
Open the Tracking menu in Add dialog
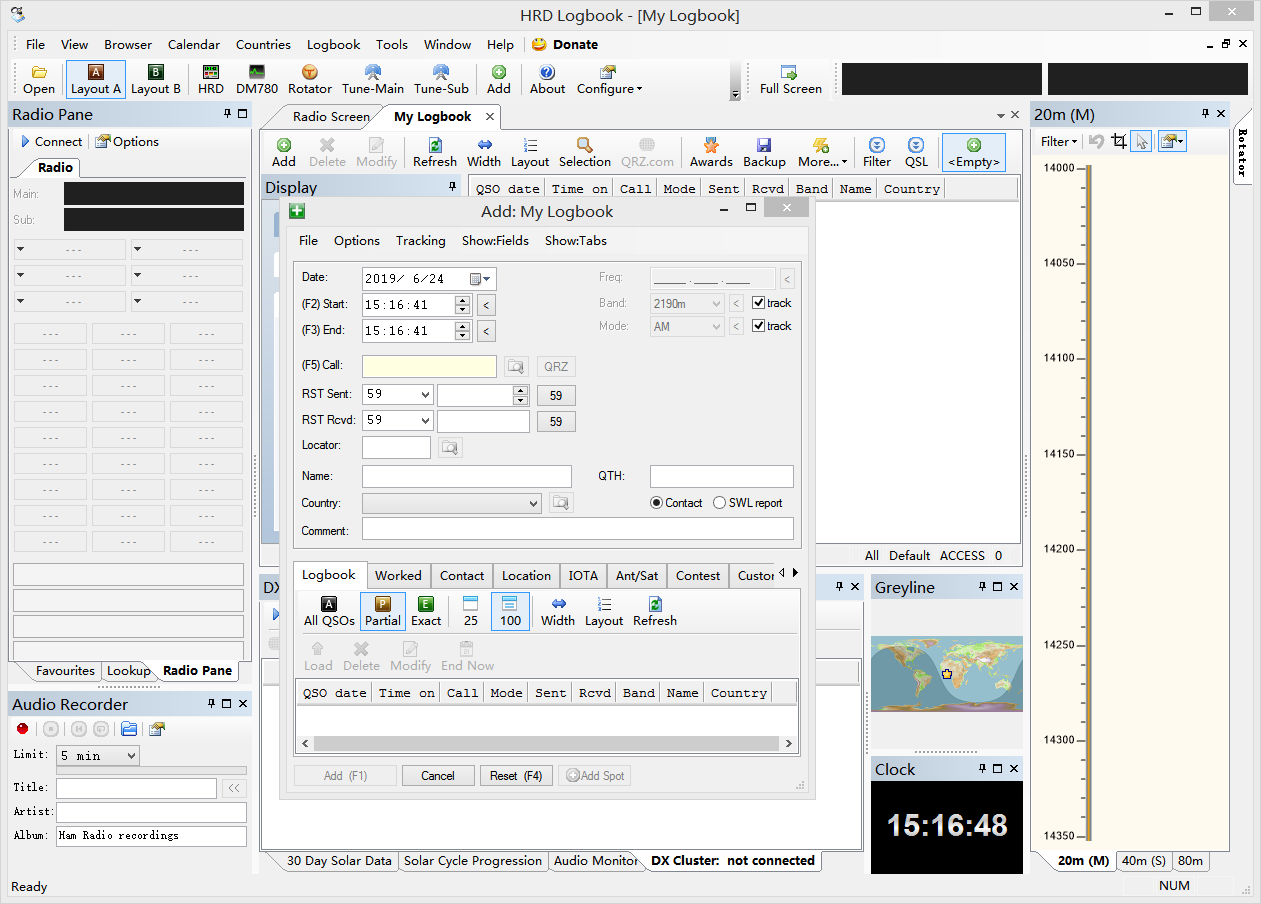(420, 241)
